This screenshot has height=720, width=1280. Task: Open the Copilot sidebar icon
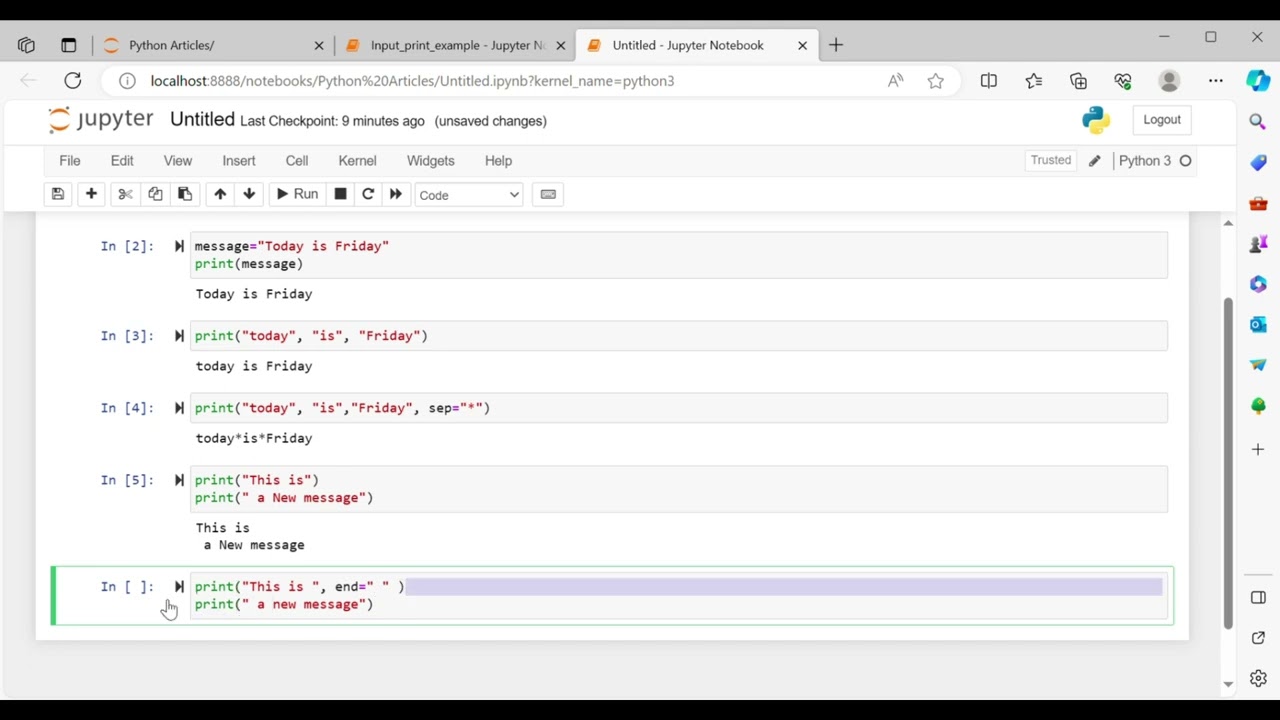1258,81
